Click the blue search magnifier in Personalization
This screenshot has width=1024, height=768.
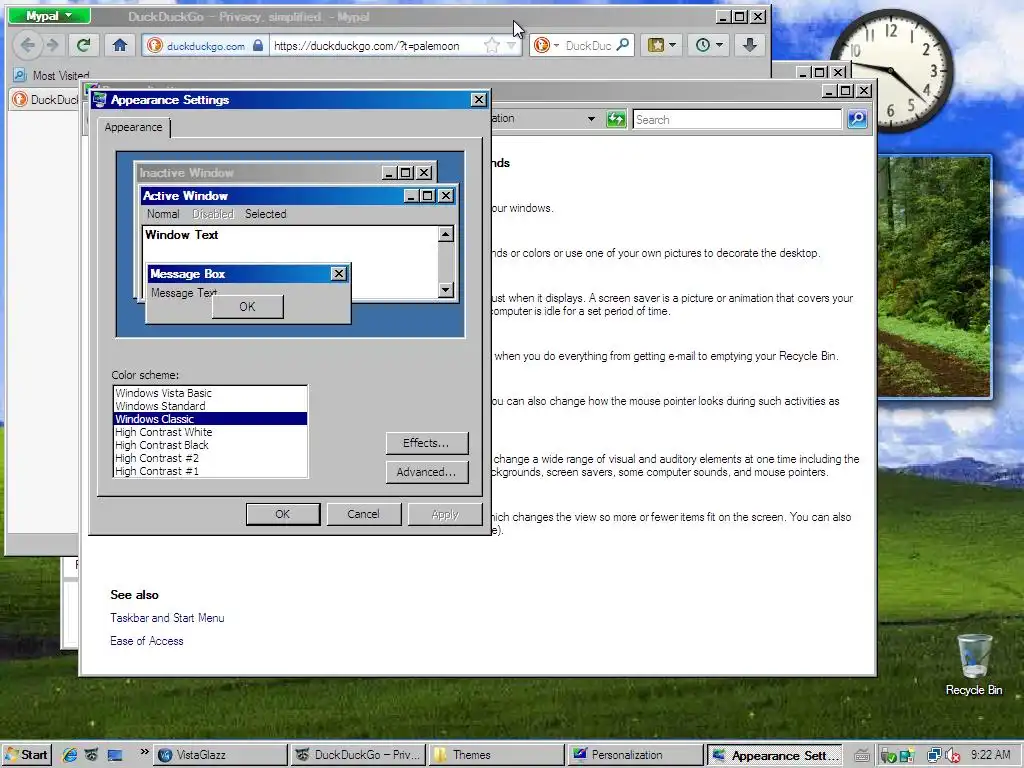pyautogui.click(x=857, y=119)
